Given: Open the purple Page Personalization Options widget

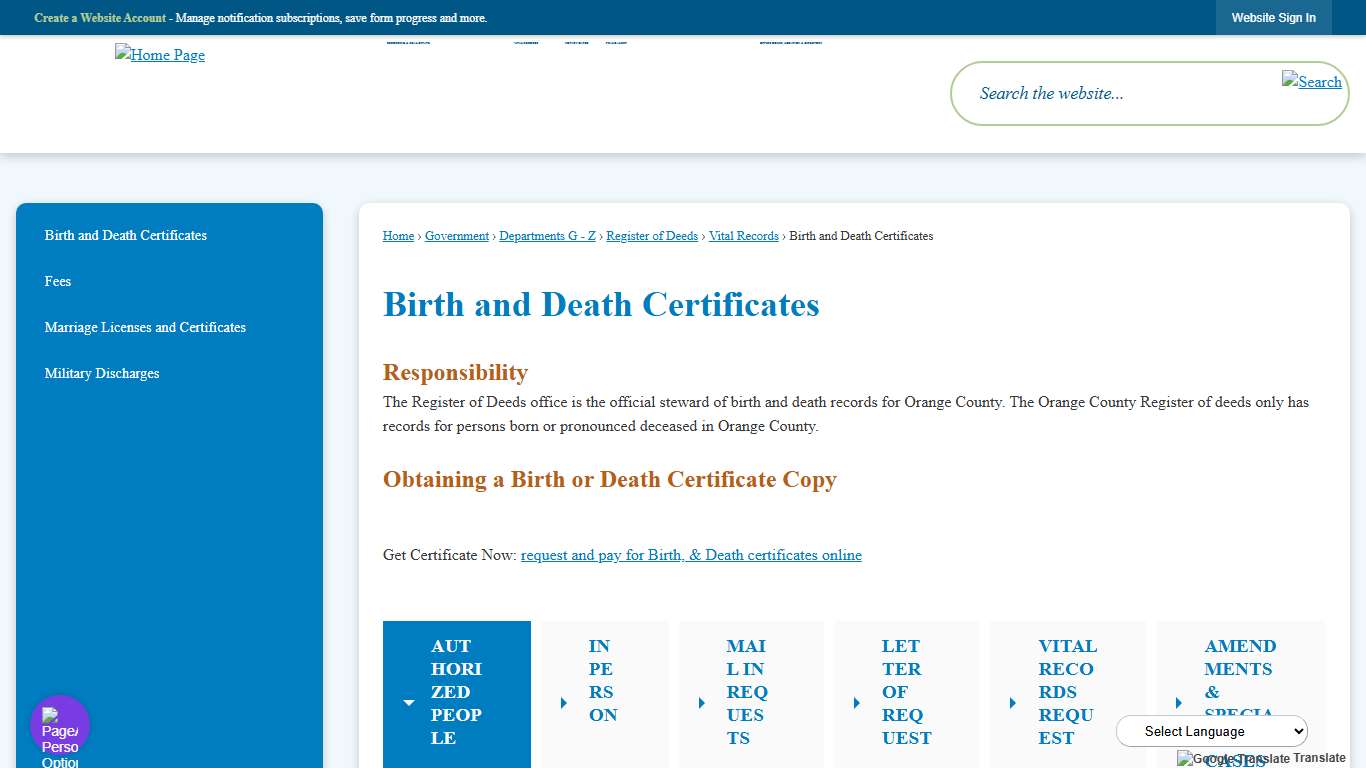Looking at the screenshot, I should point(59,723).
